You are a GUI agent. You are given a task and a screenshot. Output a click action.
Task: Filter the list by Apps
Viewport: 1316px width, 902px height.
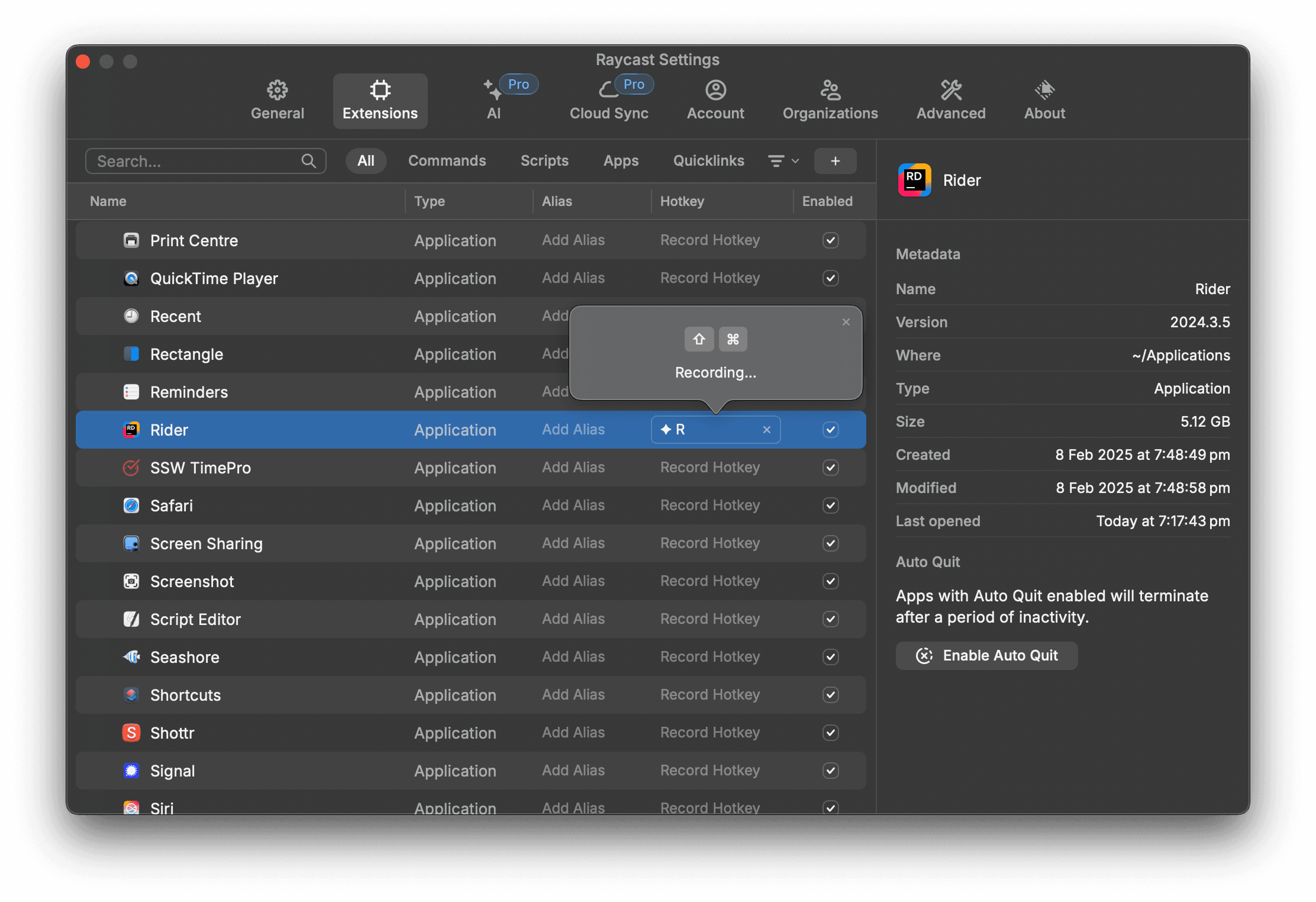click(621, 161)
